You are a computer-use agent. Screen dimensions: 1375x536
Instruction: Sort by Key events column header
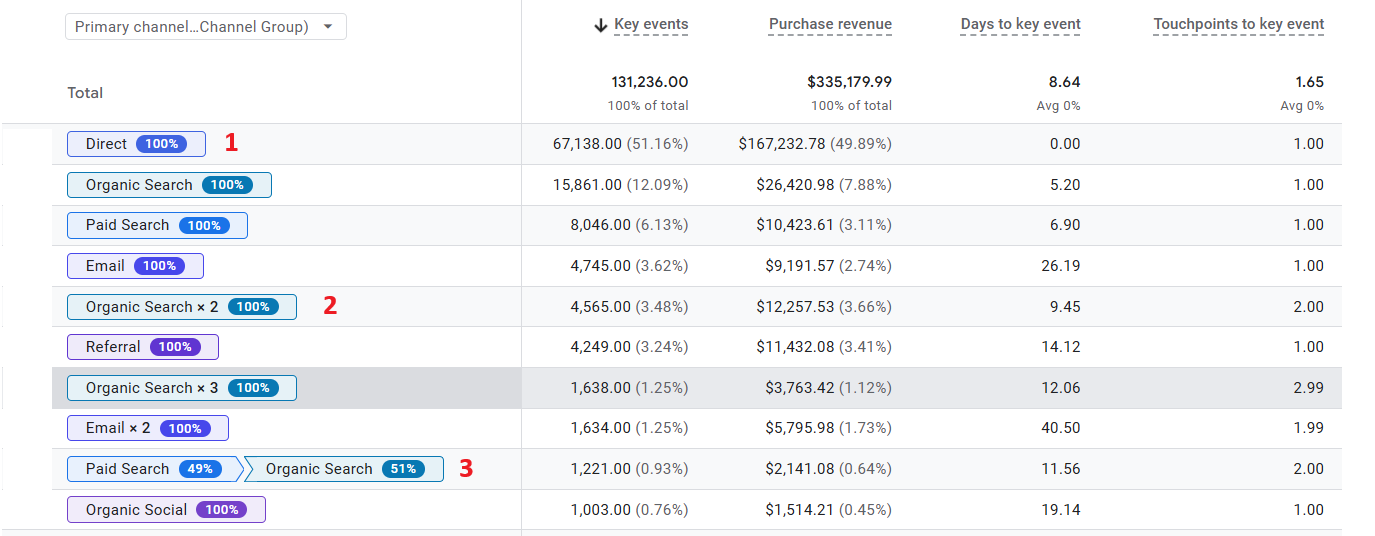coord(651,25)
